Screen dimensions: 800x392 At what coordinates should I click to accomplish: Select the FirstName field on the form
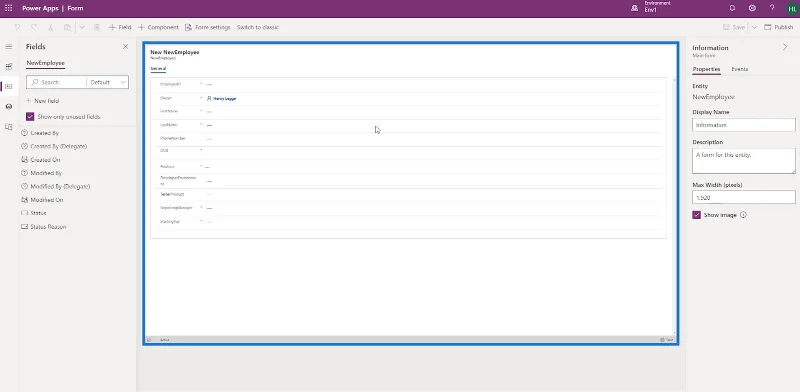coord(408,111)
